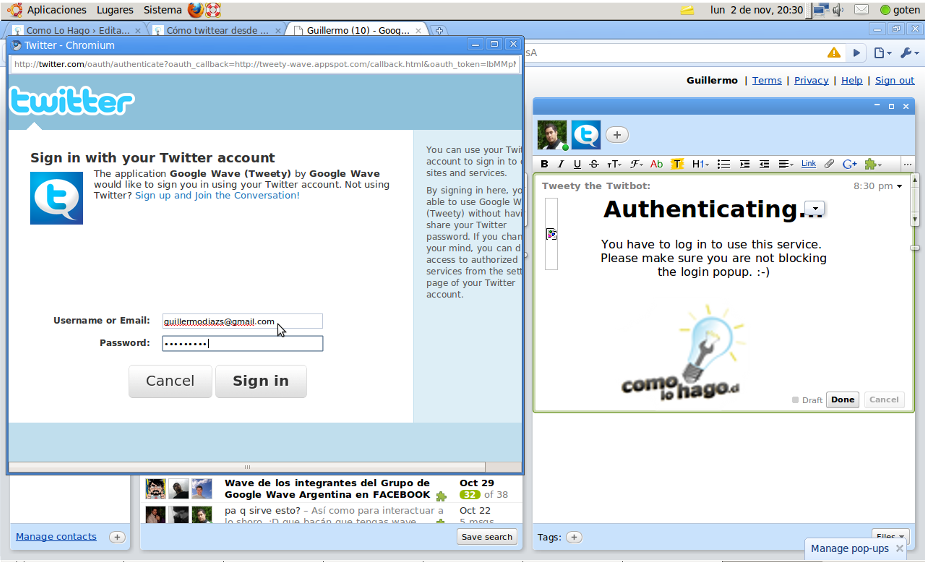Click the Done button in the wave
The image size is (925, 562).
842,400
